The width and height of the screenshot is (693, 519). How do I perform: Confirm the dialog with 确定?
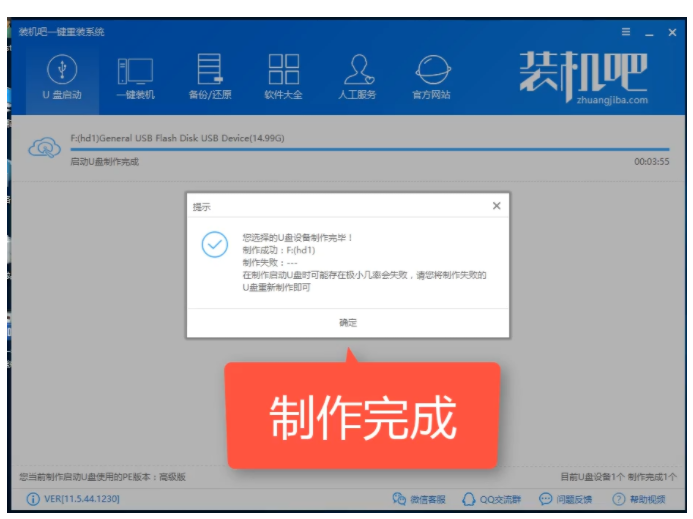(347, 323)
